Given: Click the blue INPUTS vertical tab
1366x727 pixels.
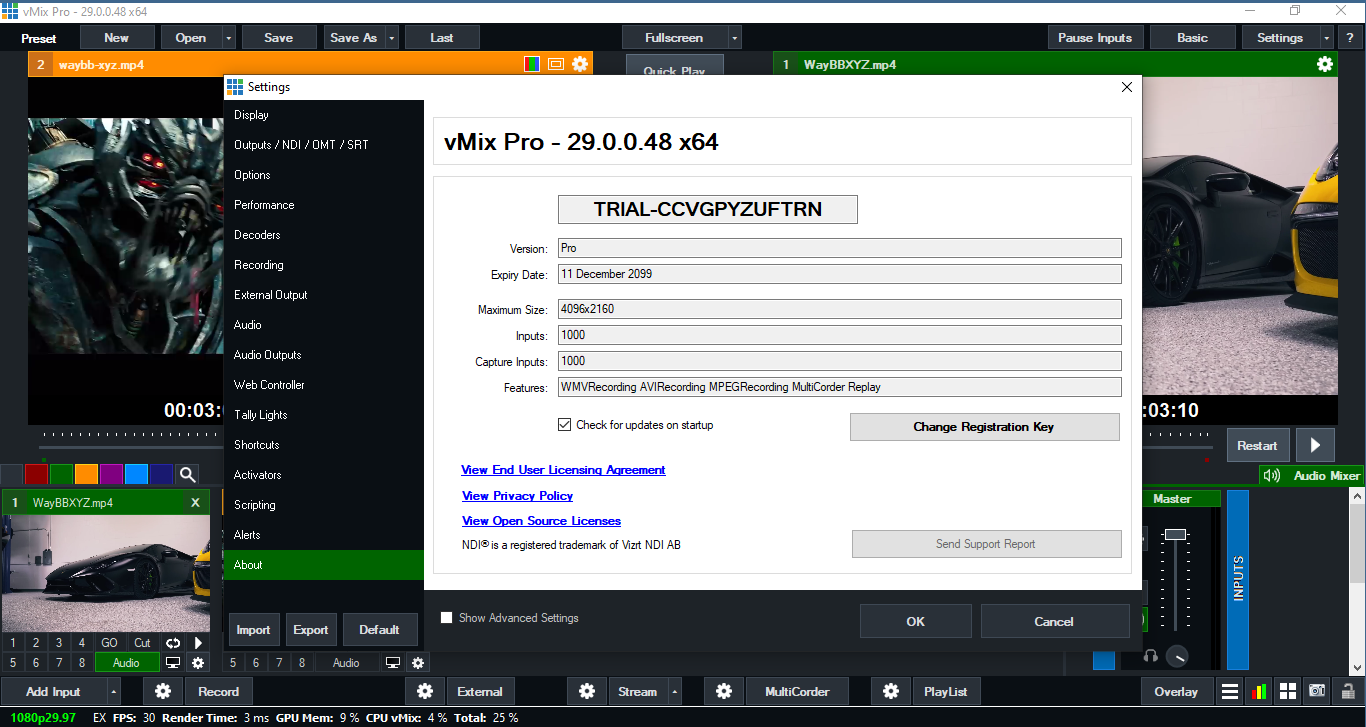Looking at the screenshot, I should pos(1238,579).
